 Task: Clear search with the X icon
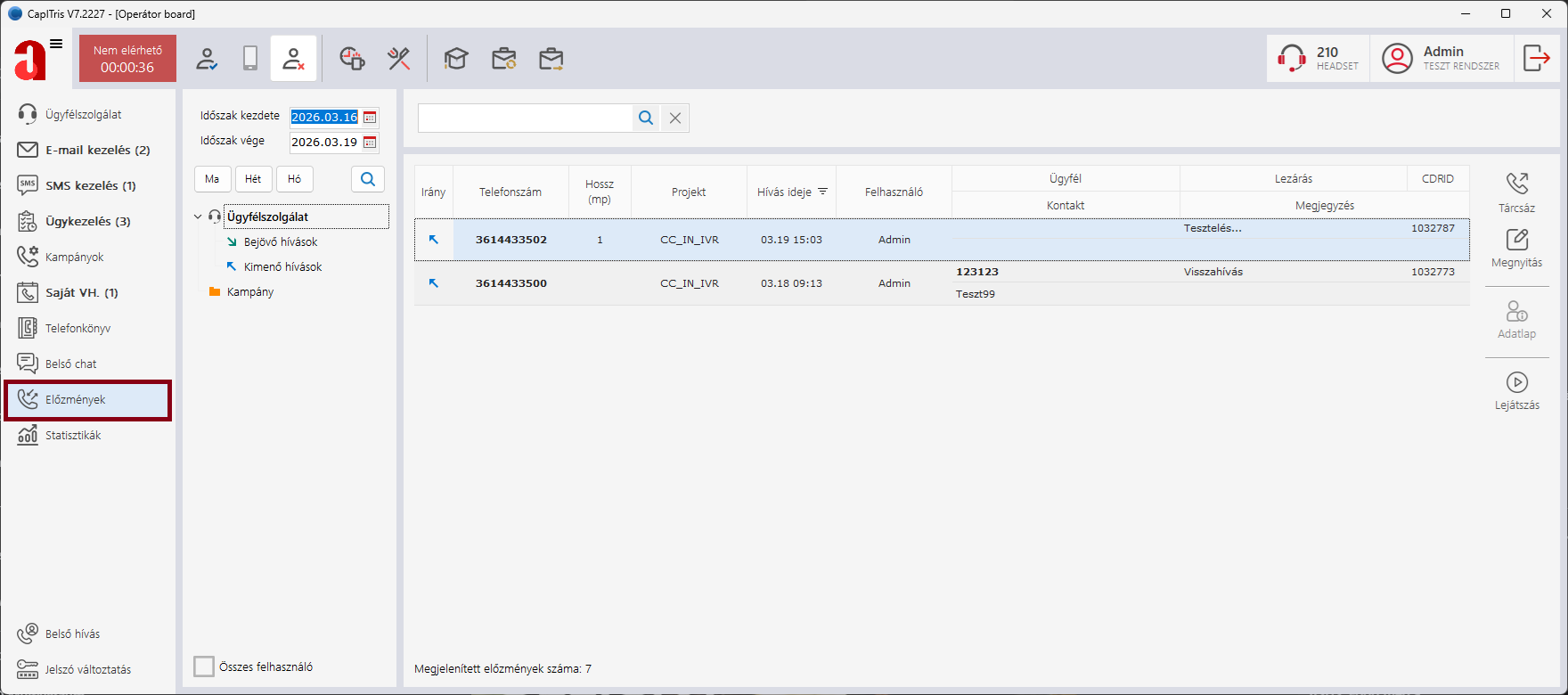[x=675, y=118]
